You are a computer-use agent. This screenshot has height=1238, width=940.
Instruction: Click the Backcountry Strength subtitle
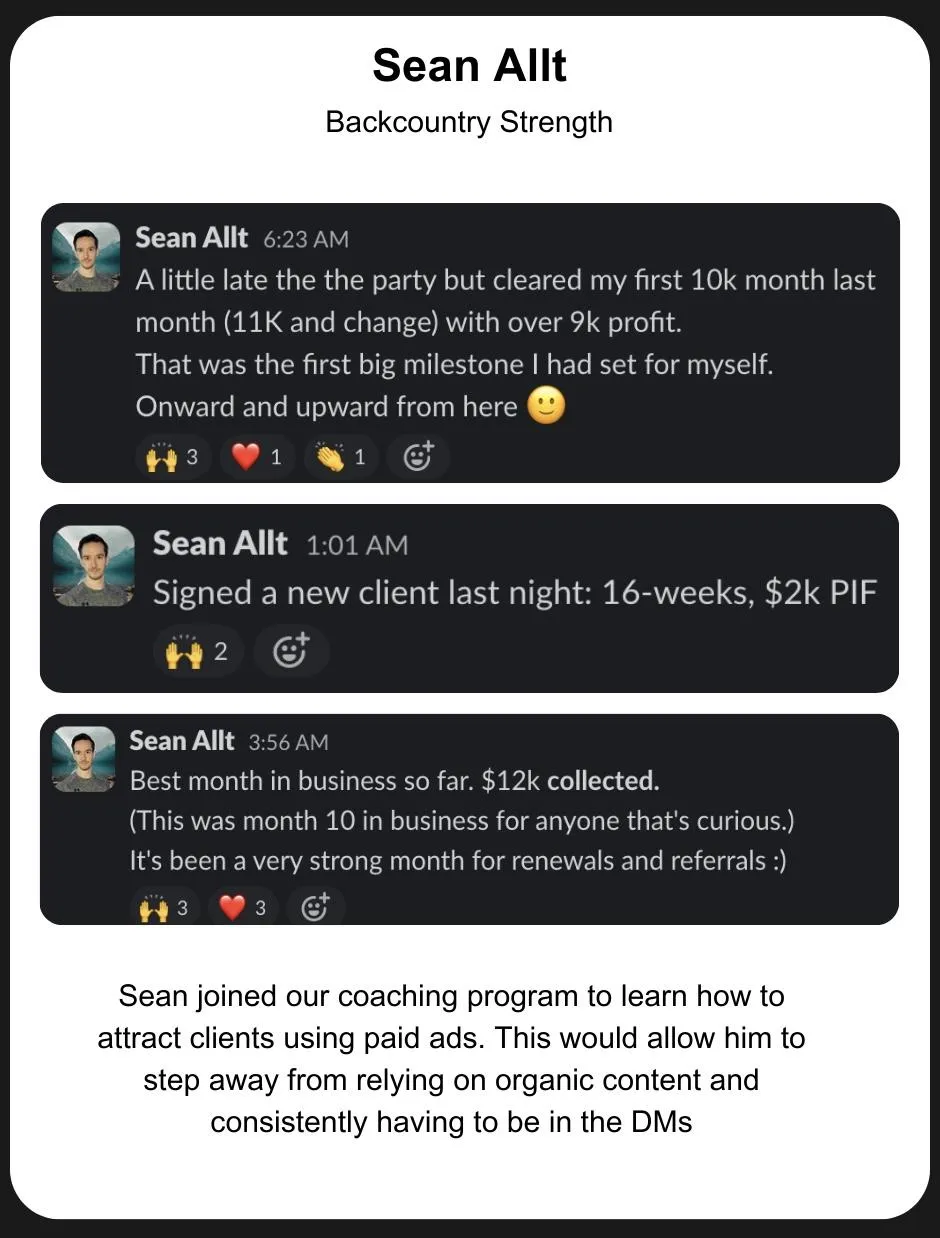[469, 122]
